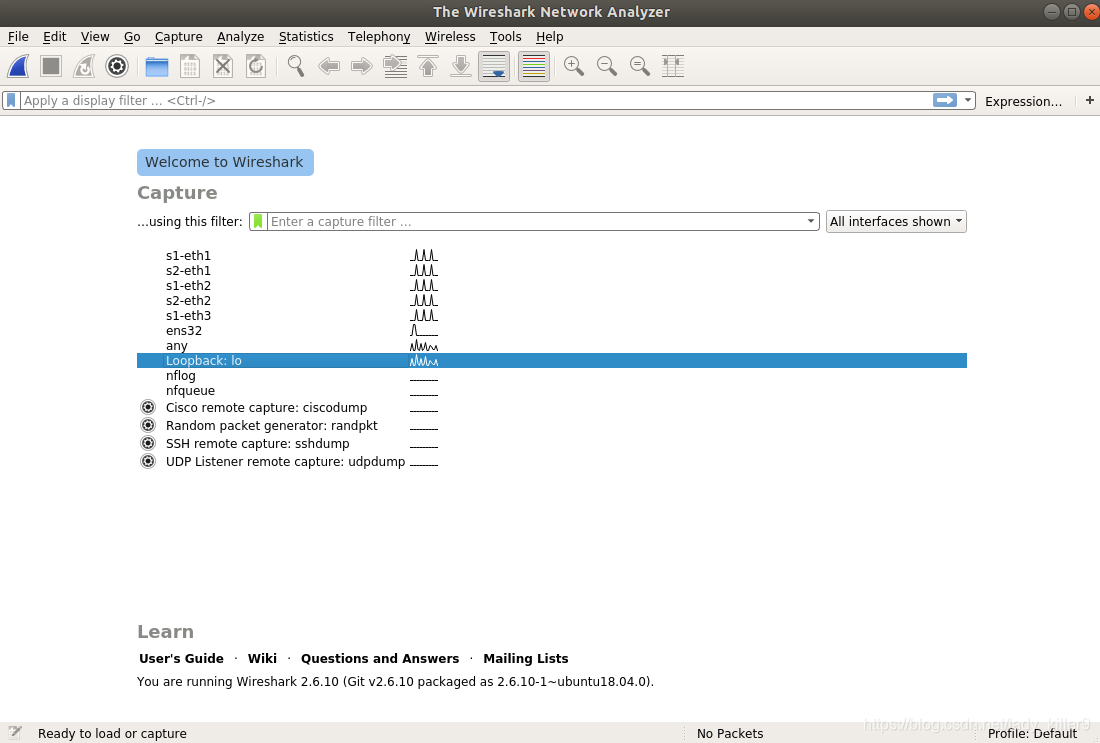Viewport: 1100px width, 743px height.
Task: Open the Mailing Lists link
Action: click(x=525, y=659)
